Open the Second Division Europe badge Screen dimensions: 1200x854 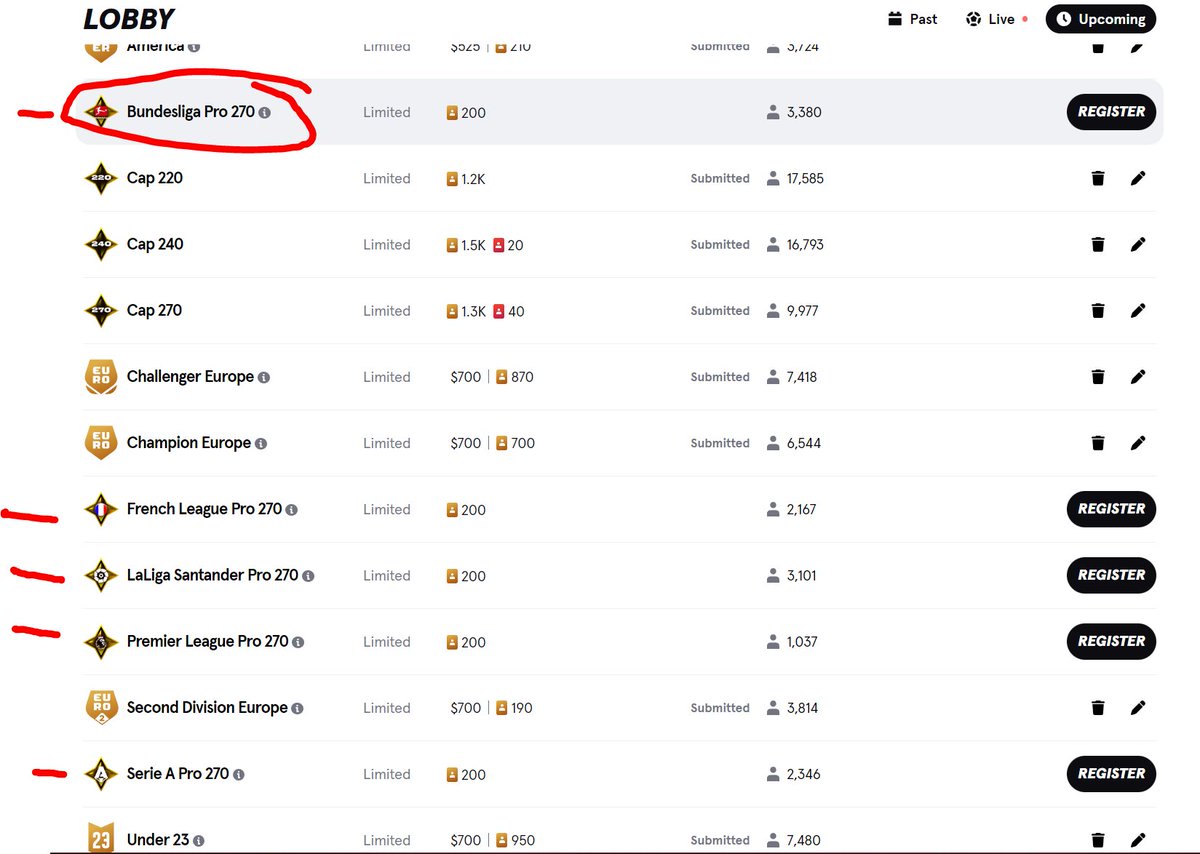(x=101, y=707)
